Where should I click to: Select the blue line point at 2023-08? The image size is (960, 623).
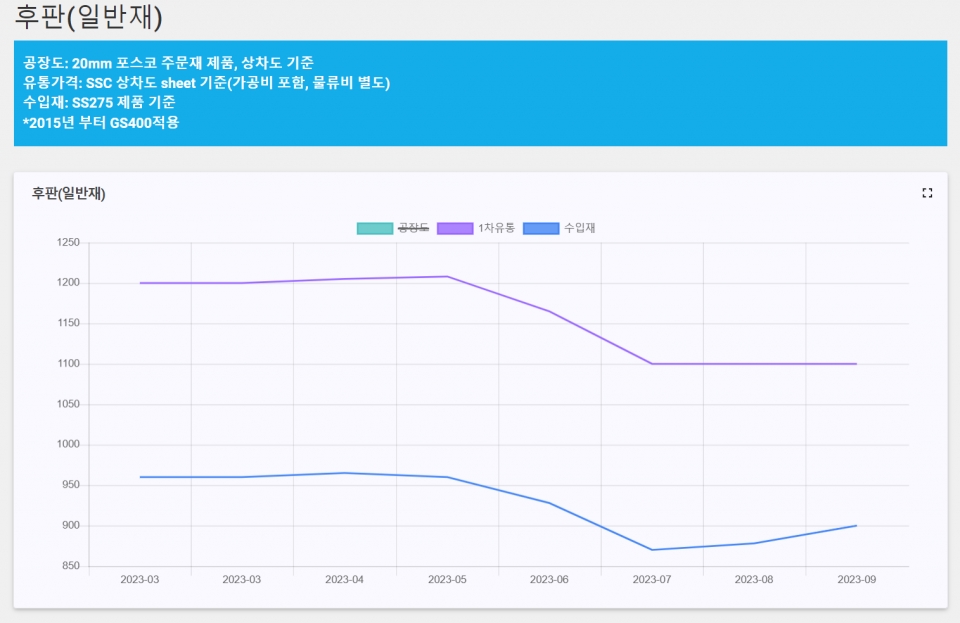[x=754, y=543]
